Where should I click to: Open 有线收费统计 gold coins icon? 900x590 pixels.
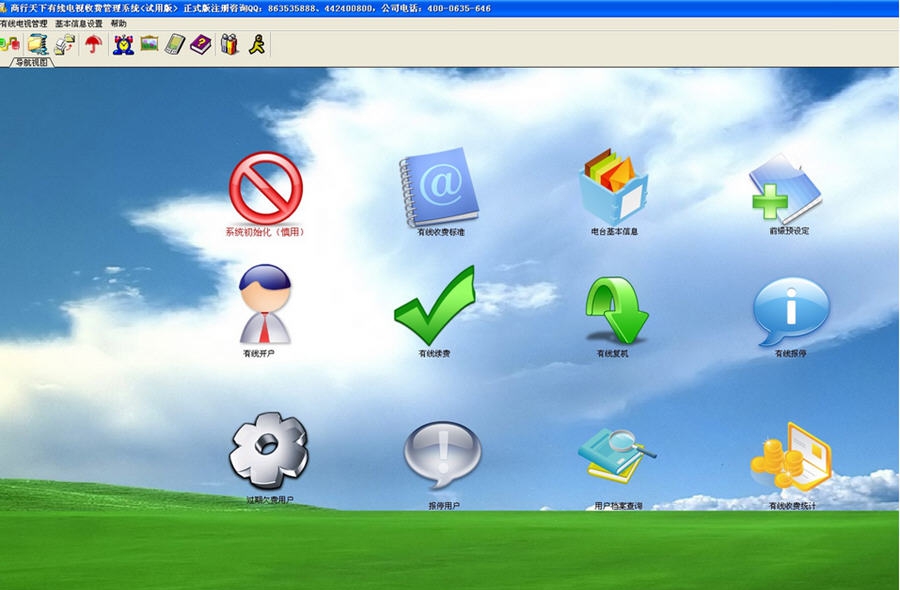pos(791,456)
